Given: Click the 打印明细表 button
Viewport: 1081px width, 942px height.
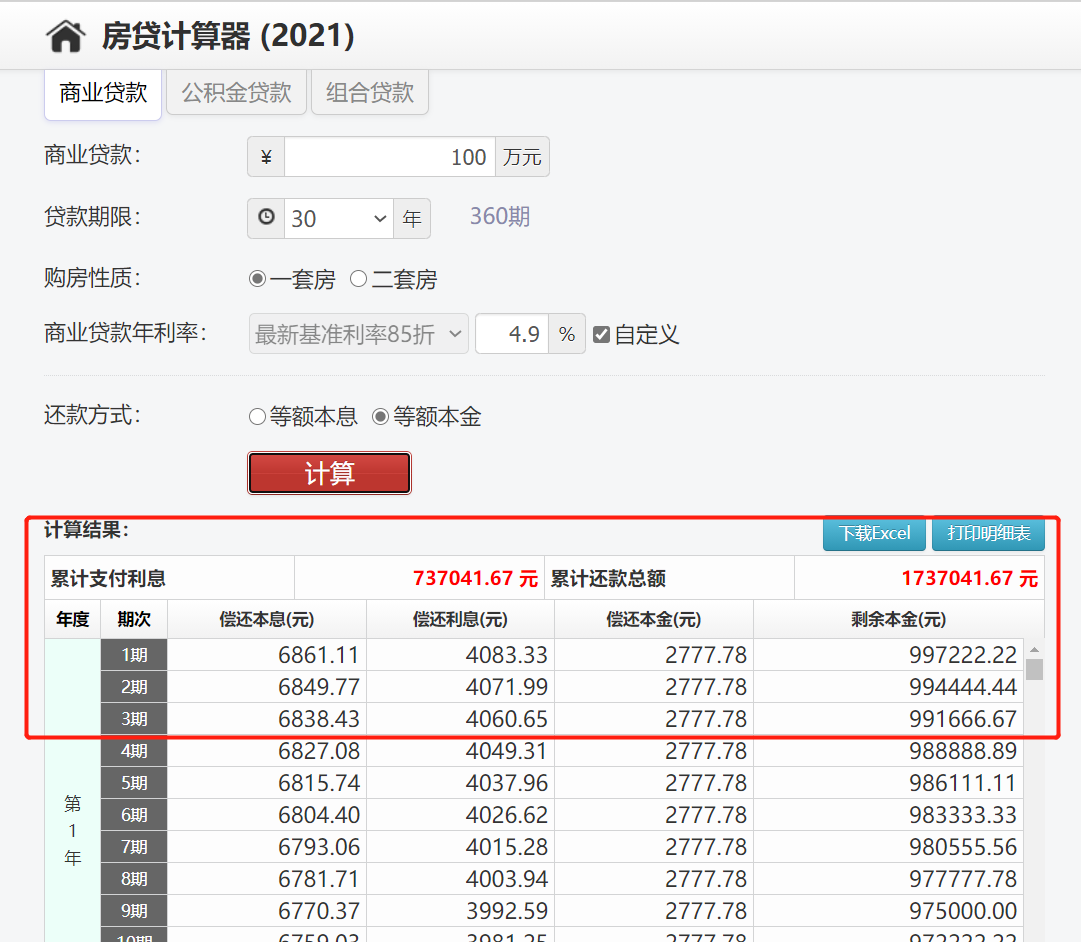Looking at the screenshot, I should pyautogui.click(x=988, y=534).
